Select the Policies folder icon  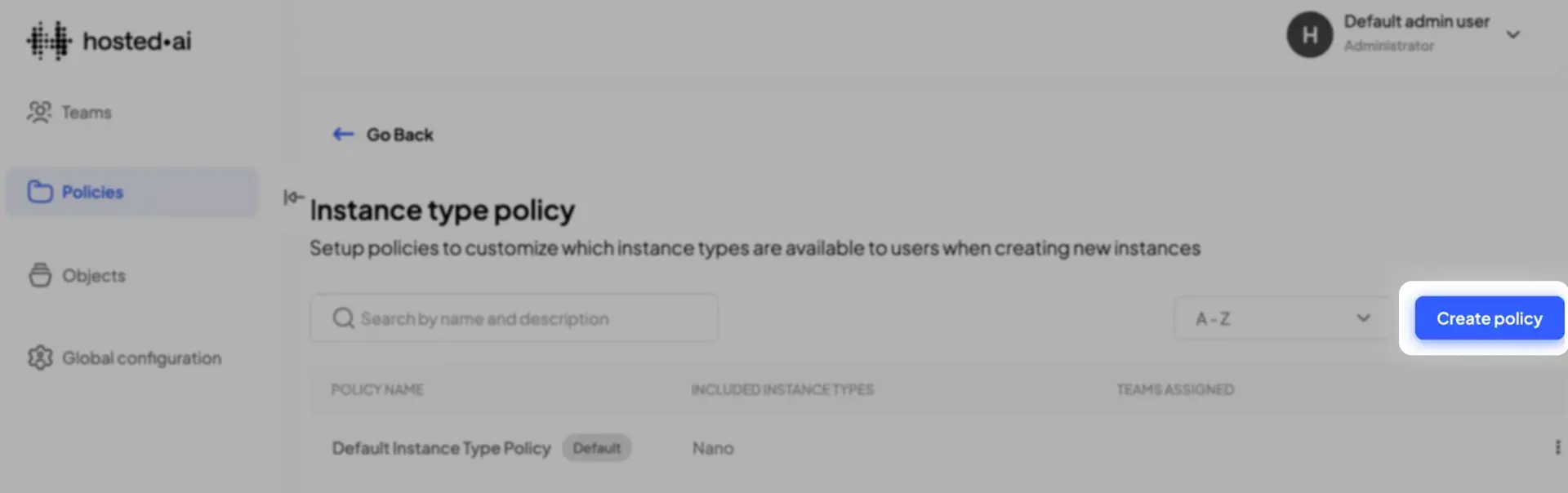pyautogui.click(x=40, y=192)
